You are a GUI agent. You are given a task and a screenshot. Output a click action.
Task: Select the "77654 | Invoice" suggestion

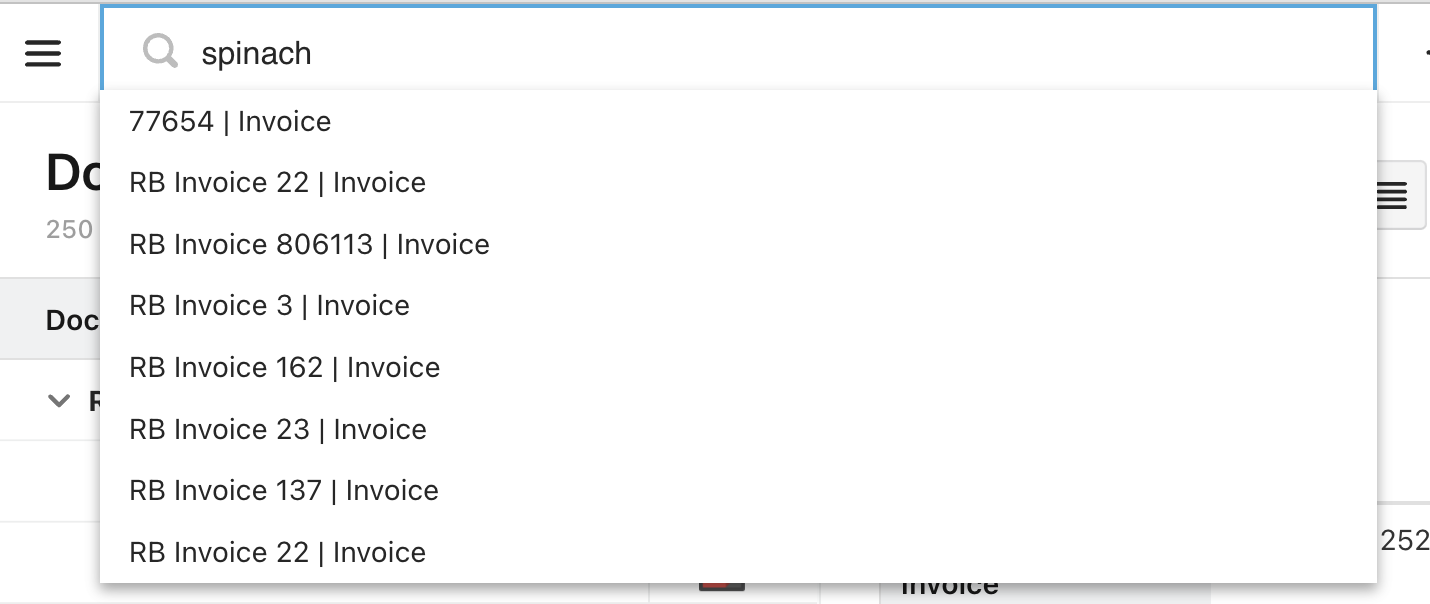230,122
